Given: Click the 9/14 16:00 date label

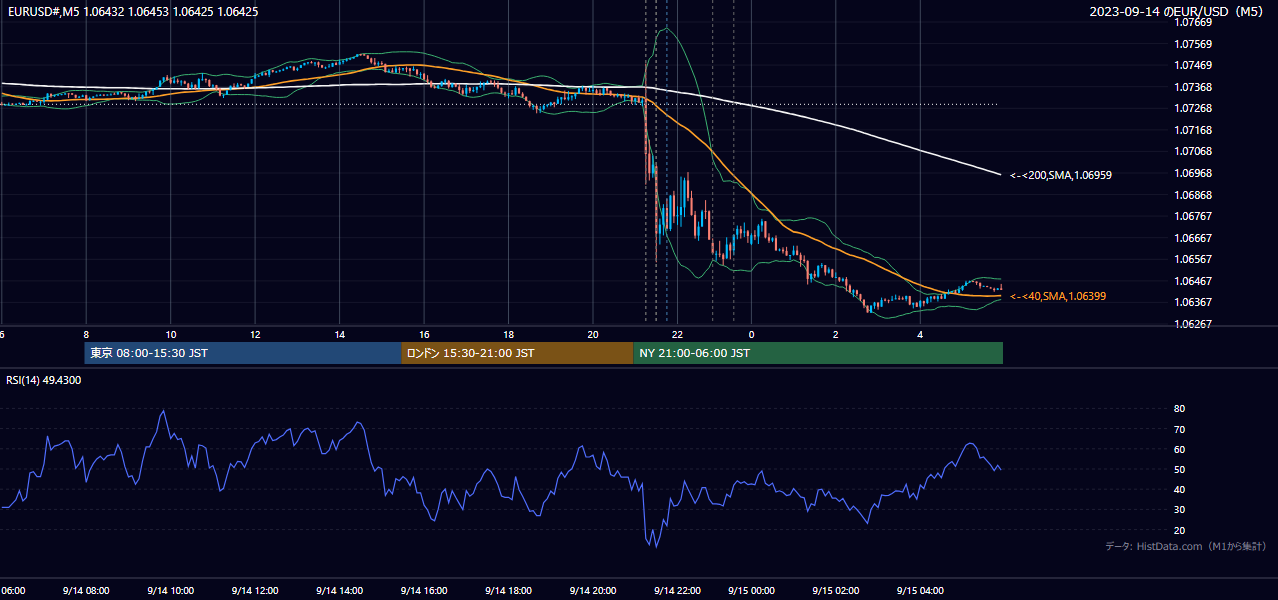Looking at the screenshot, I should click(x=423, y=590).
